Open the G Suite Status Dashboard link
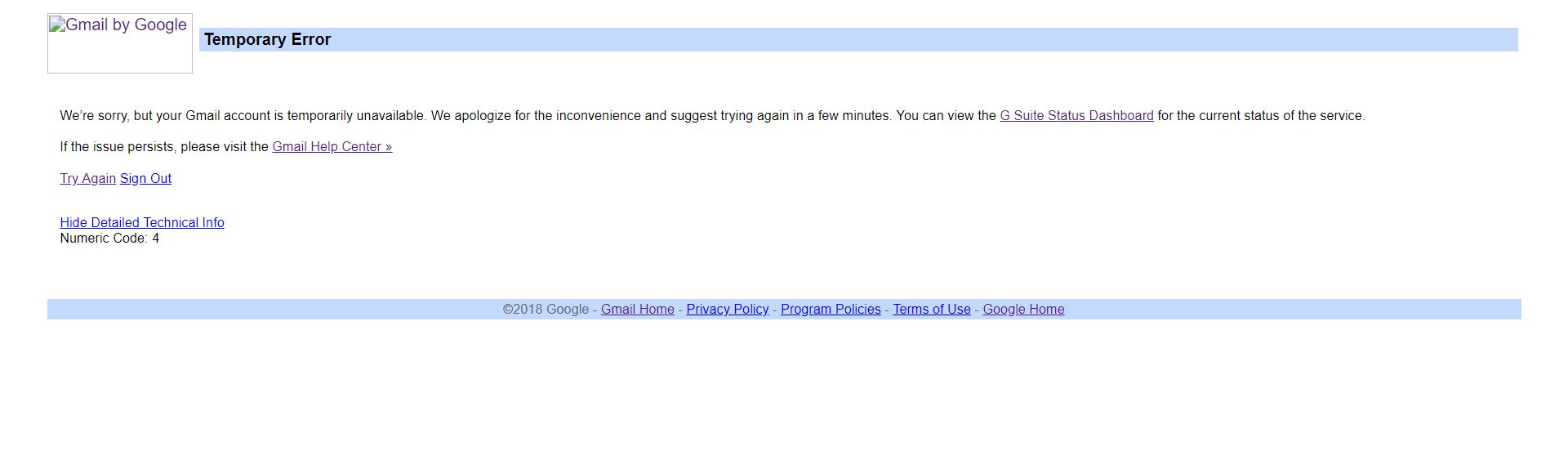The image size is (1568, 473). pyautogui.click(x=1076, y=116)
